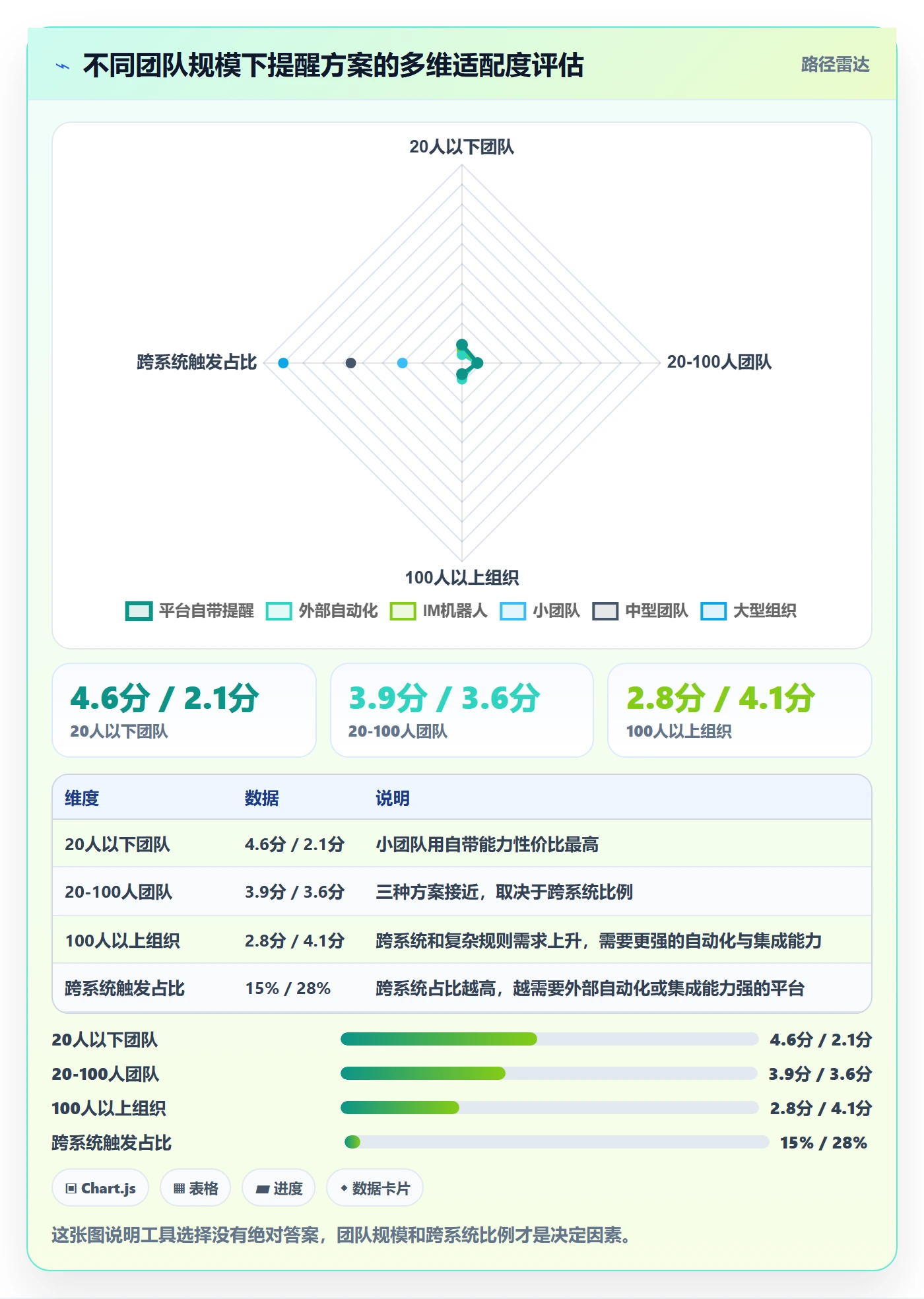Click the 100人以上组织 table row label
This screenshot has width=924, height=1299.
click(x=122, y=941)
